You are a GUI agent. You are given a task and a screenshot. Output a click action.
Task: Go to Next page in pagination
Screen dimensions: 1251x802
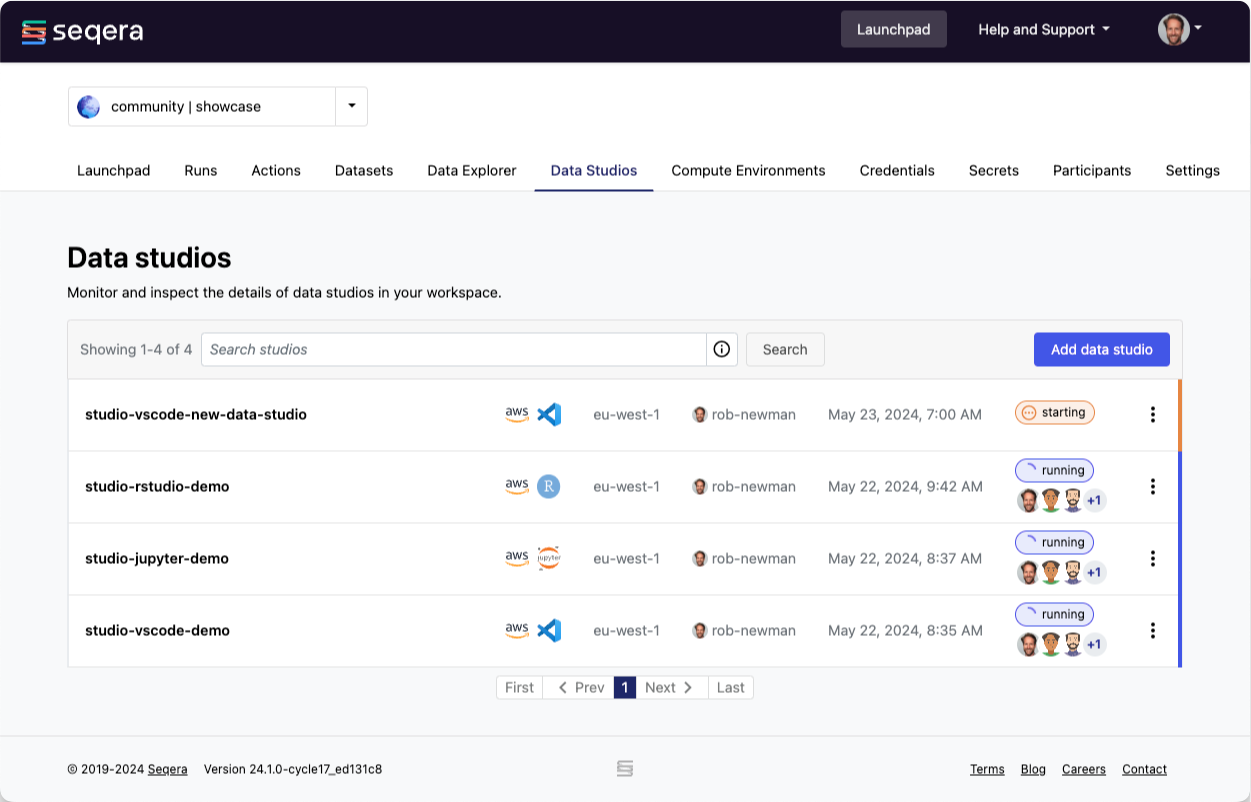click(670, 688)
